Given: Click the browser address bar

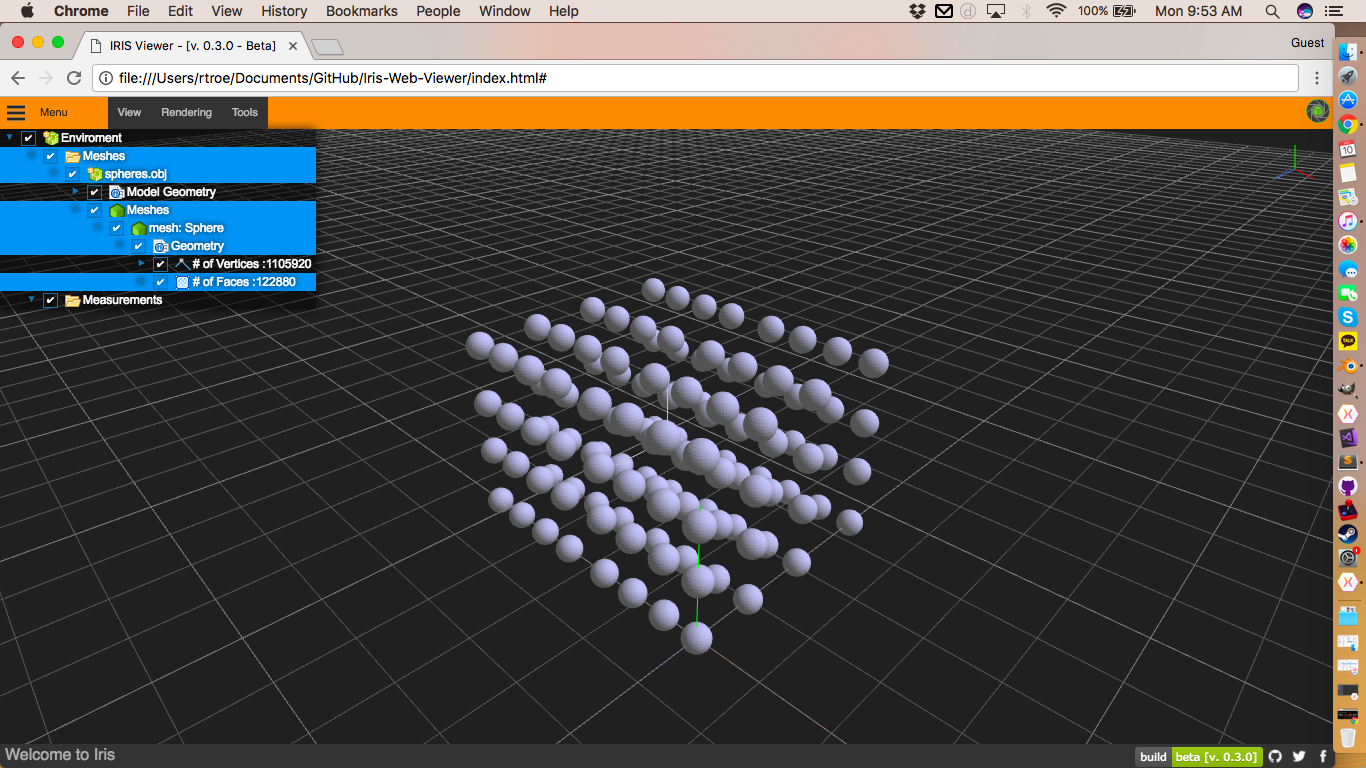Looking at the screenshot, I should [700, 78].
